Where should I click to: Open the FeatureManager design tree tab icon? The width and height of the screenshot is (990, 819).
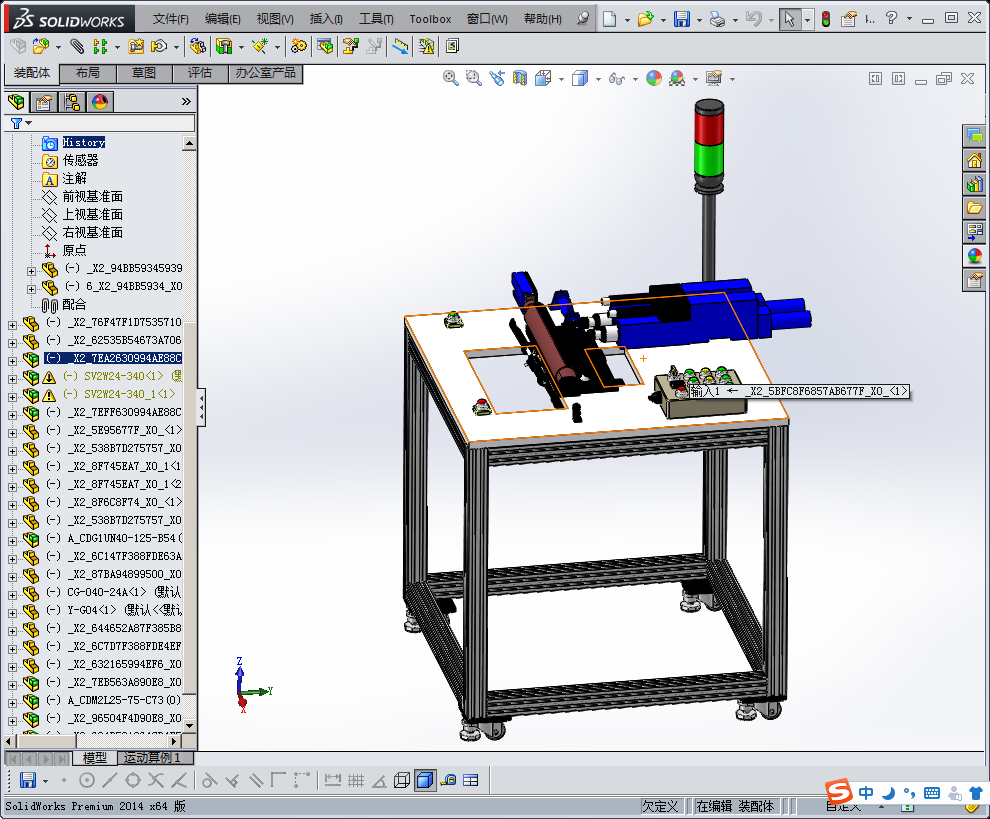click(x=16, y=102)
